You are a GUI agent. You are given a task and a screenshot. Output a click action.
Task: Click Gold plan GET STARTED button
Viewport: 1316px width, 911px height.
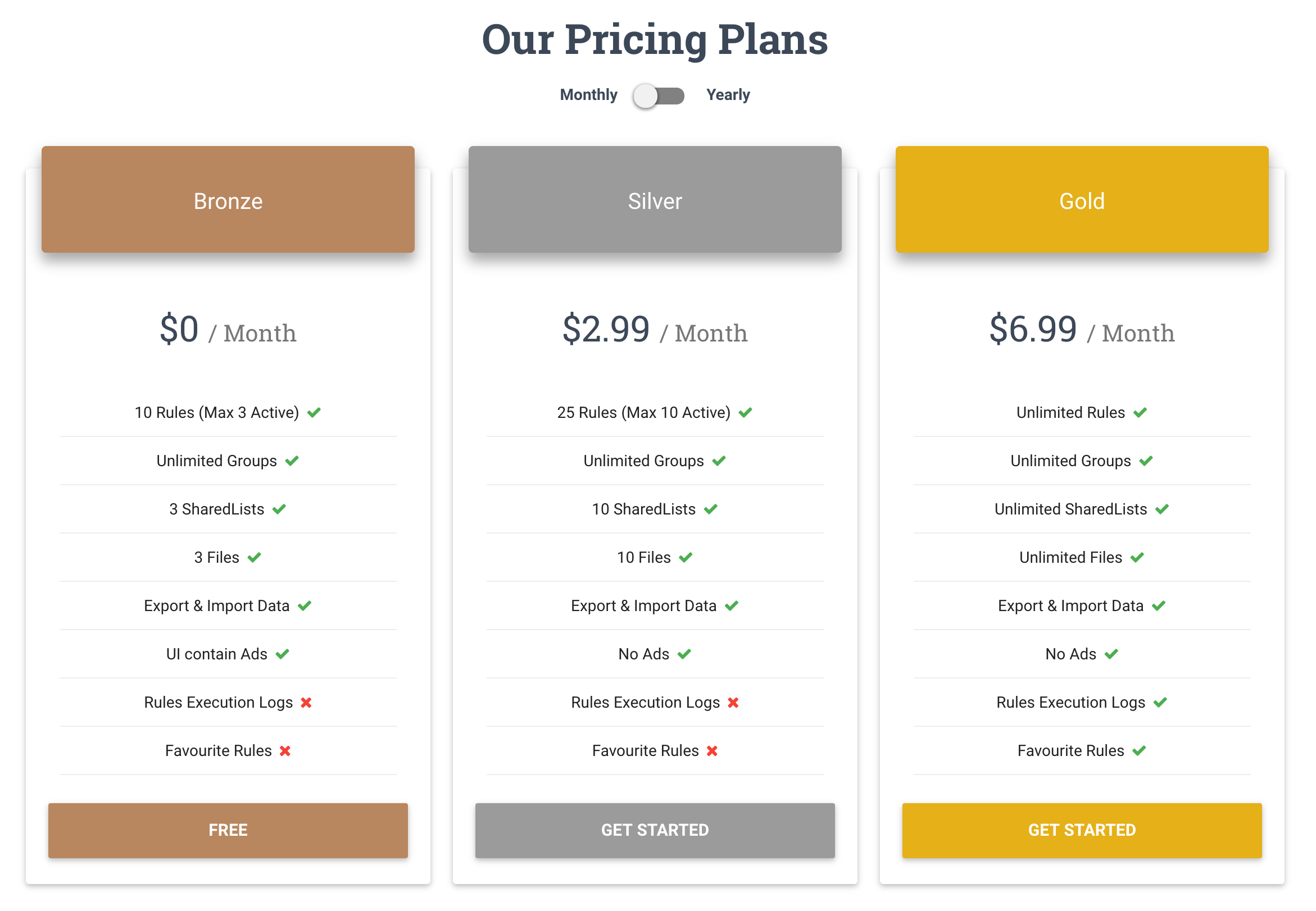[x=1082, y=830]
